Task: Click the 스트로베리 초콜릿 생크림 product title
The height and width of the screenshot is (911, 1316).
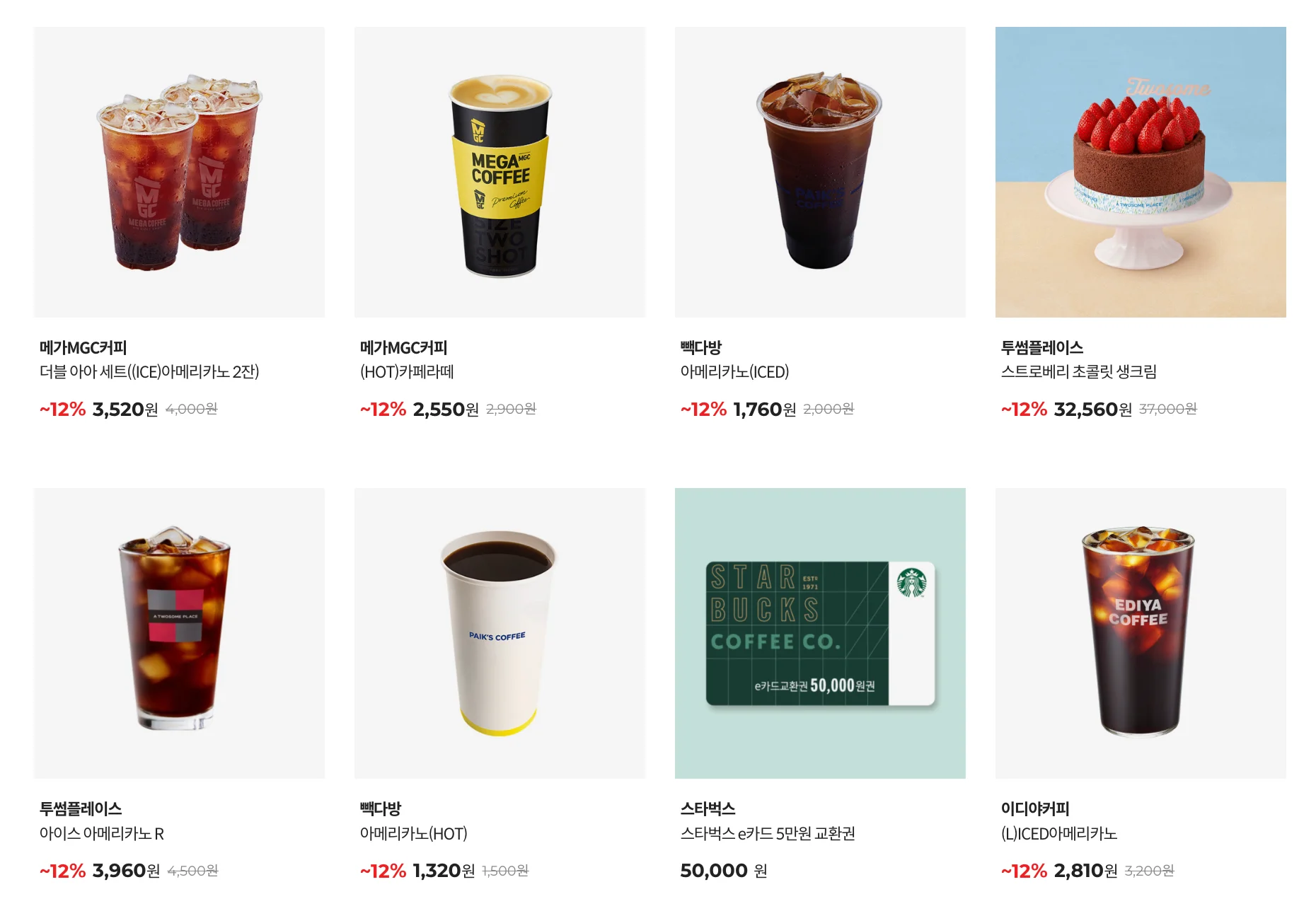Action: point(1078,371)
